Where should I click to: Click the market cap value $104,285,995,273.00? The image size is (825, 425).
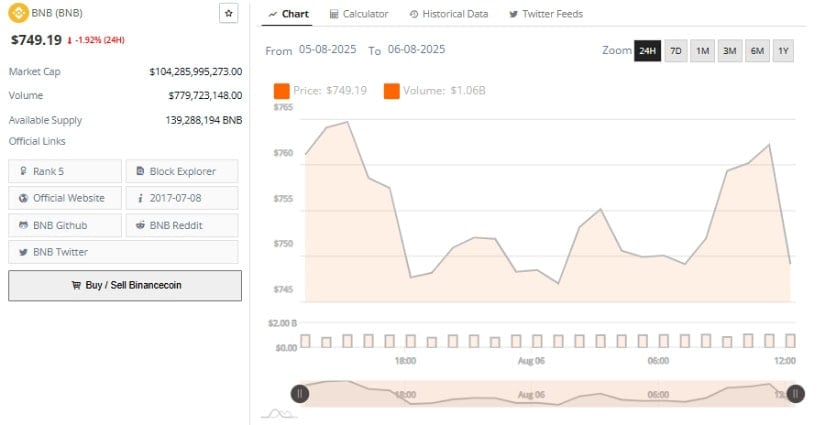click(x=196, y=72)
